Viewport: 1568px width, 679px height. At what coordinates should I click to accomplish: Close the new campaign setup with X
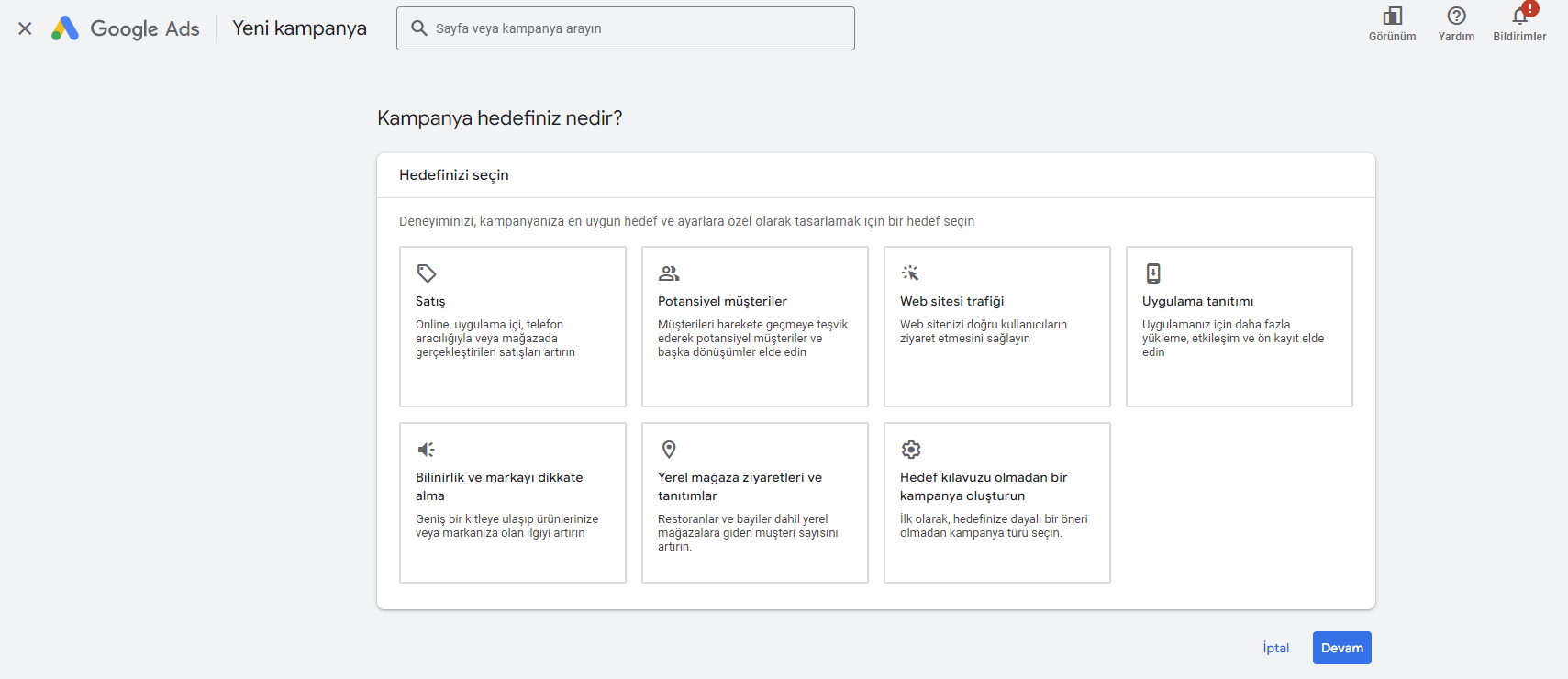(x=25, y=28)
